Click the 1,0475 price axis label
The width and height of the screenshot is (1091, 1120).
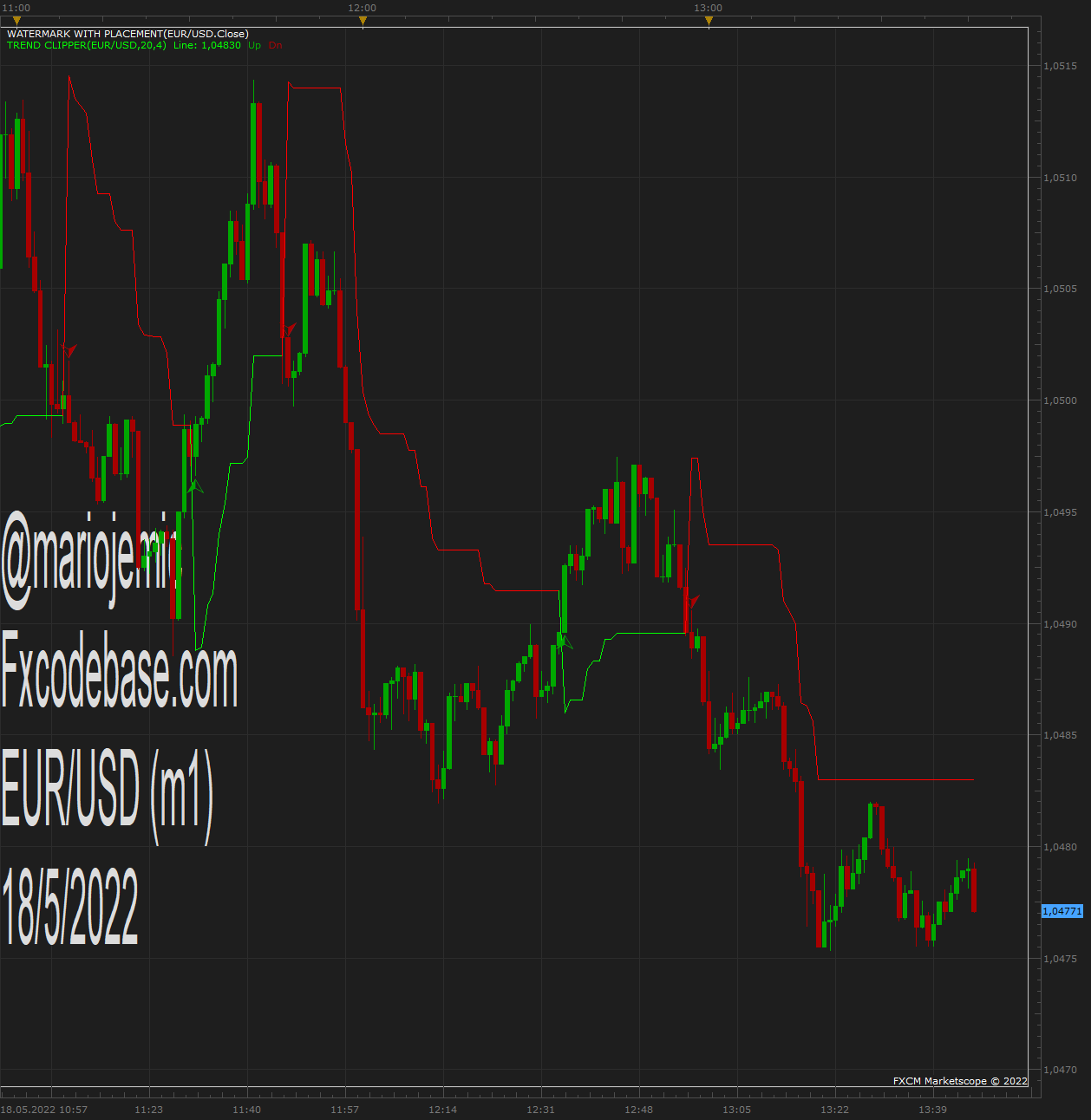point(1060,959)
